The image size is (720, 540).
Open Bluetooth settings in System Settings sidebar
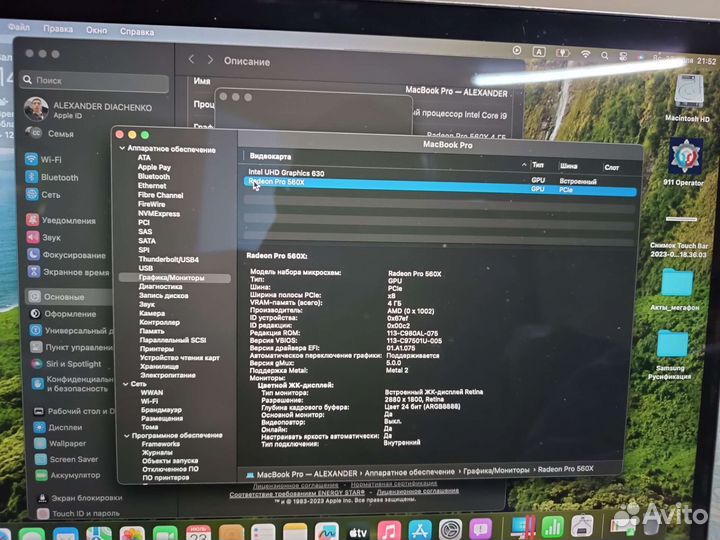tap(51, 177)
